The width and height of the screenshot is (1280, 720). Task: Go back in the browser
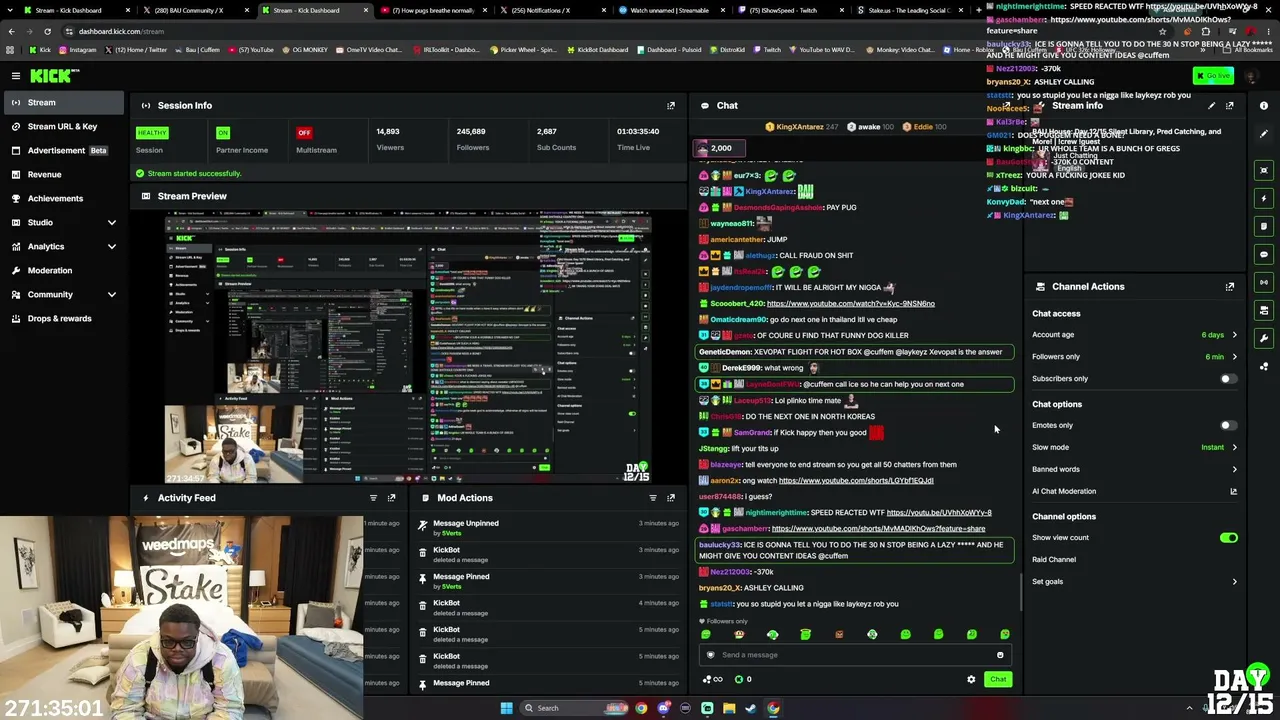click(11, 31)
